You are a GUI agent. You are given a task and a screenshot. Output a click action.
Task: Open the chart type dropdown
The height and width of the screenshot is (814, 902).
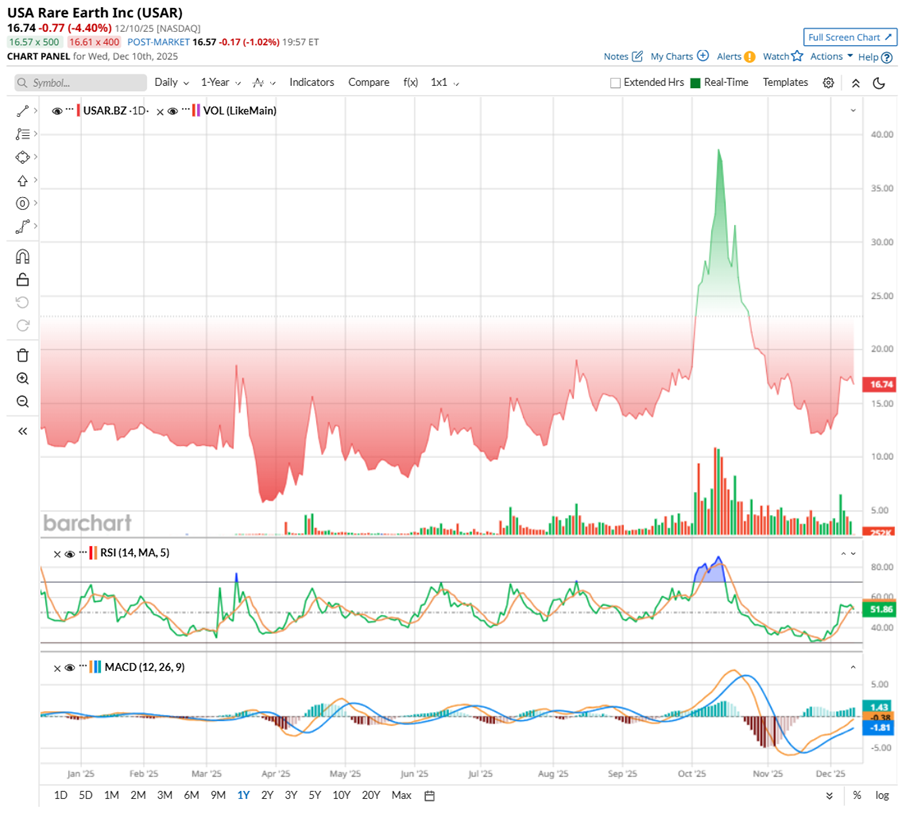tap(264, 83)
